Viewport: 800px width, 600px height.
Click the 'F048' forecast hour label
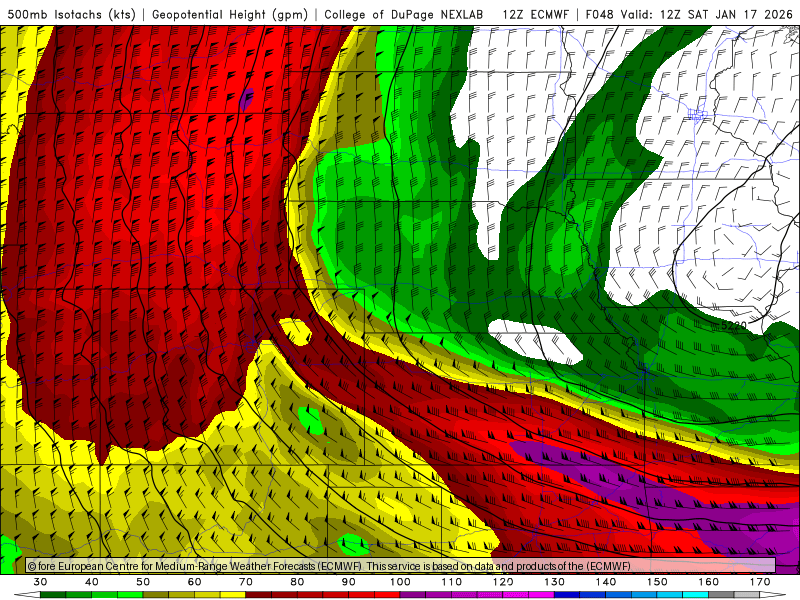click(x=599, y=14)
